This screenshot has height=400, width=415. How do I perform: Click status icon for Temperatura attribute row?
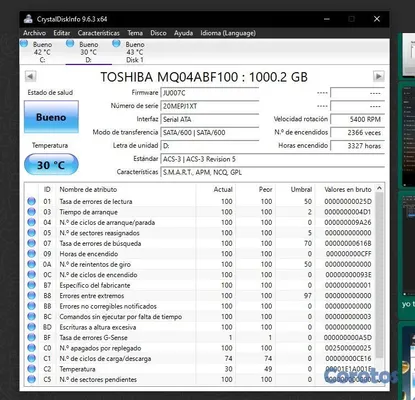pos(32,369)
